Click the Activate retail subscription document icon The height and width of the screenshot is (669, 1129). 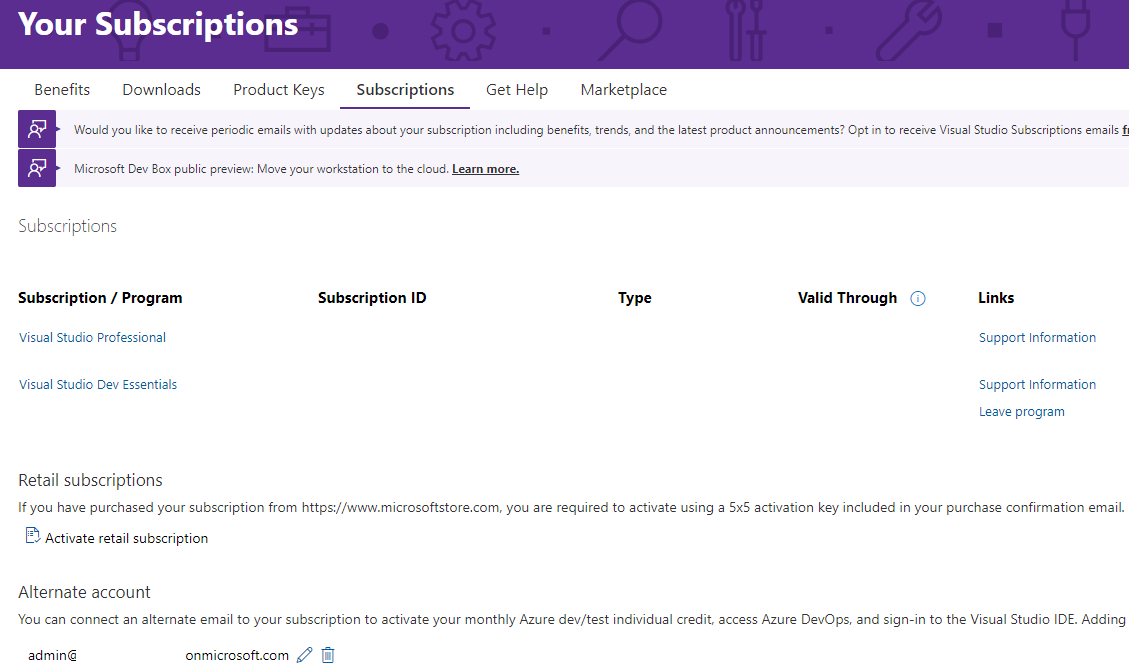pyautogui.click(x=32, y=535)
